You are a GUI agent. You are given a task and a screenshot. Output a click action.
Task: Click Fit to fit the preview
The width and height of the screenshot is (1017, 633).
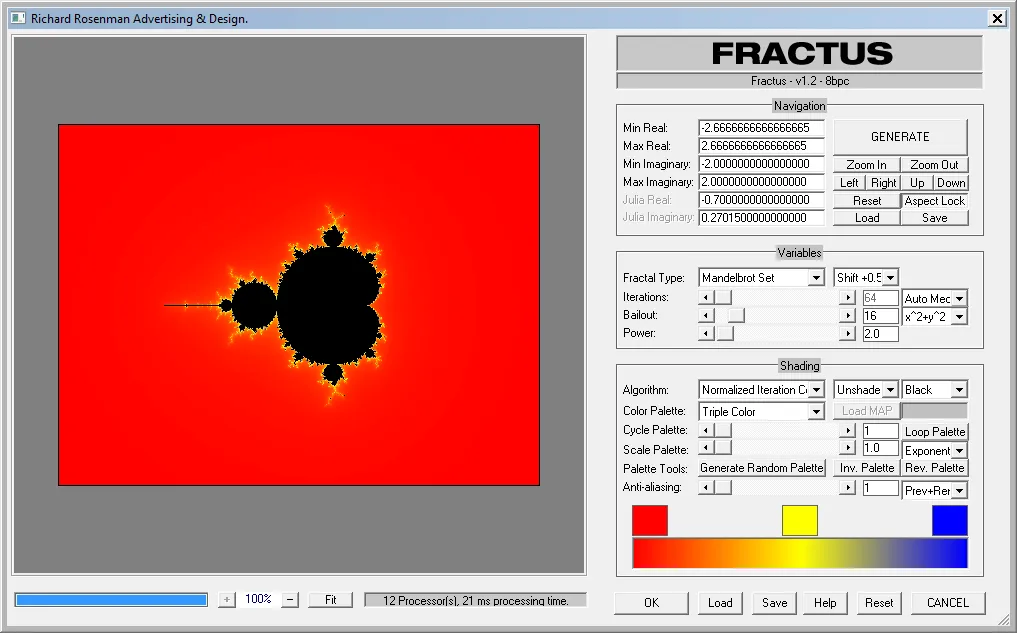click(x=330, y=599)
